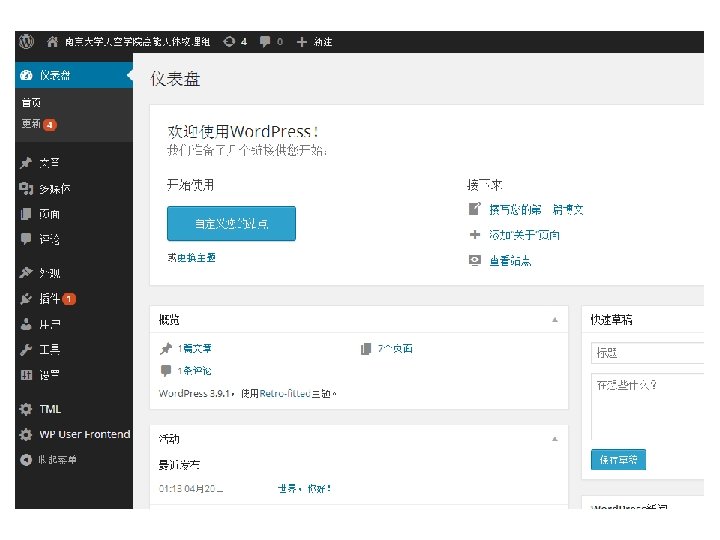The width and height of the screenshot is (720, 540).
Task: Click the view your site link
Action: click(510, 261)
